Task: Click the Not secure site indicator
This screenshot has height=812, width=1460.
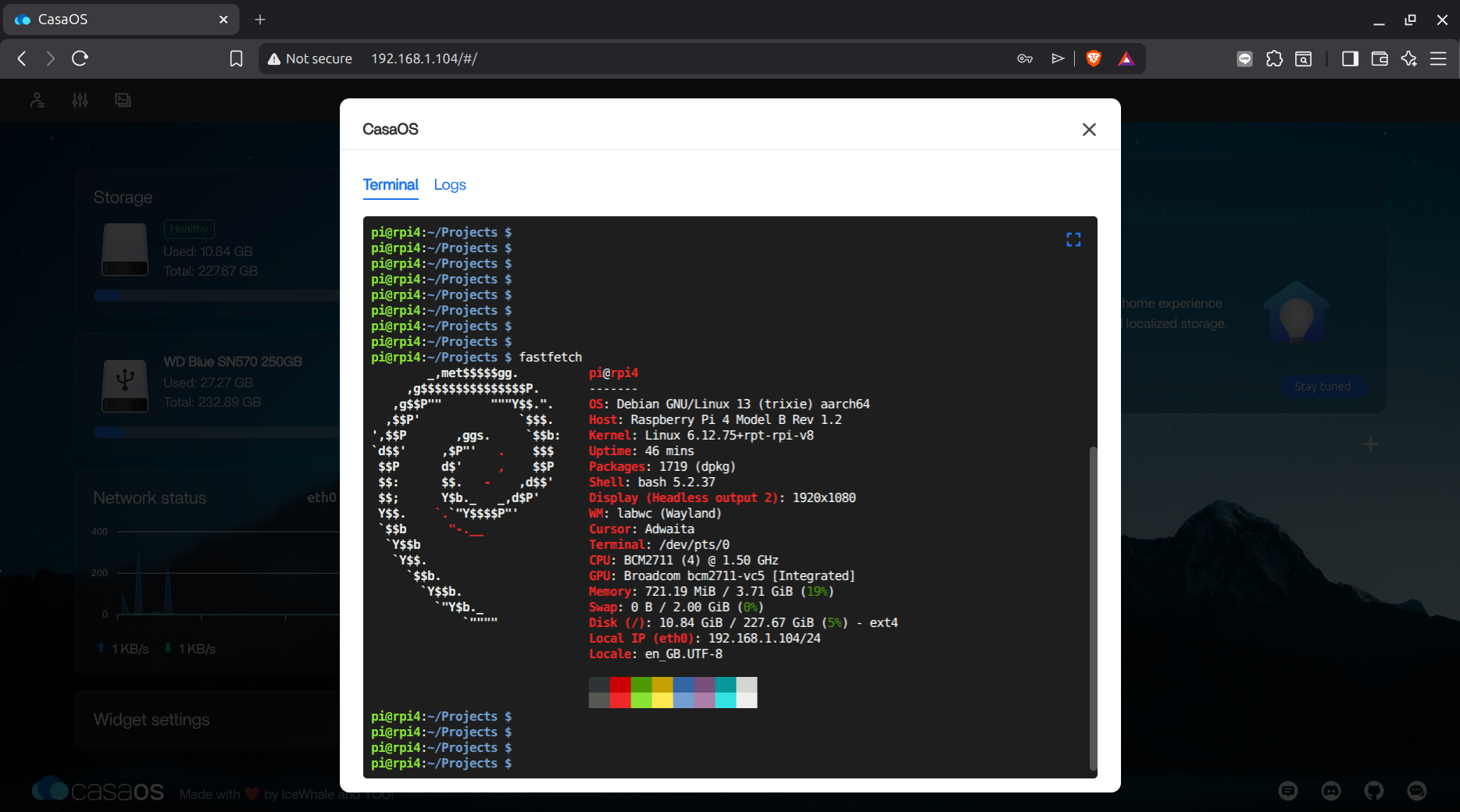Action: [x=310, y=59]
